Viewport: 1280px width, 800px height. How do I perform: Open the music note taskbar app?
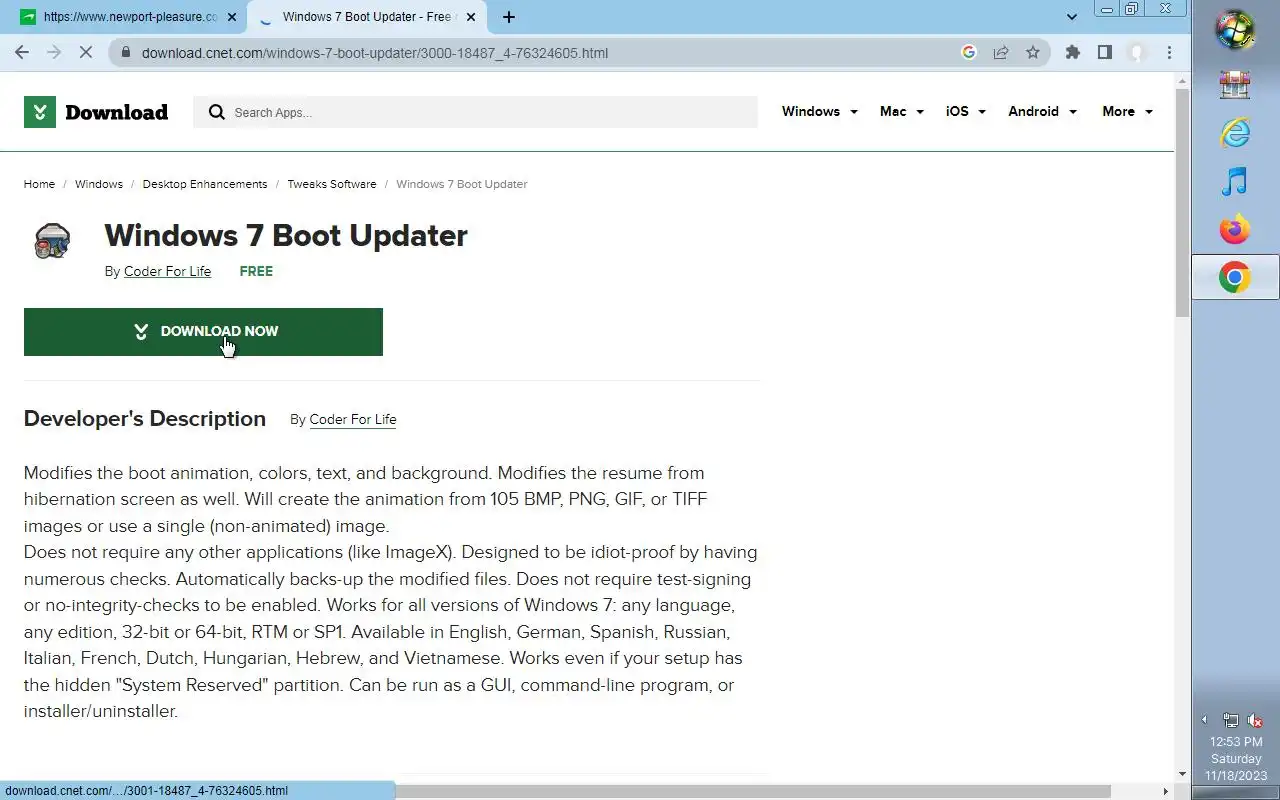pyautogui.click(x=1235, y=181)
